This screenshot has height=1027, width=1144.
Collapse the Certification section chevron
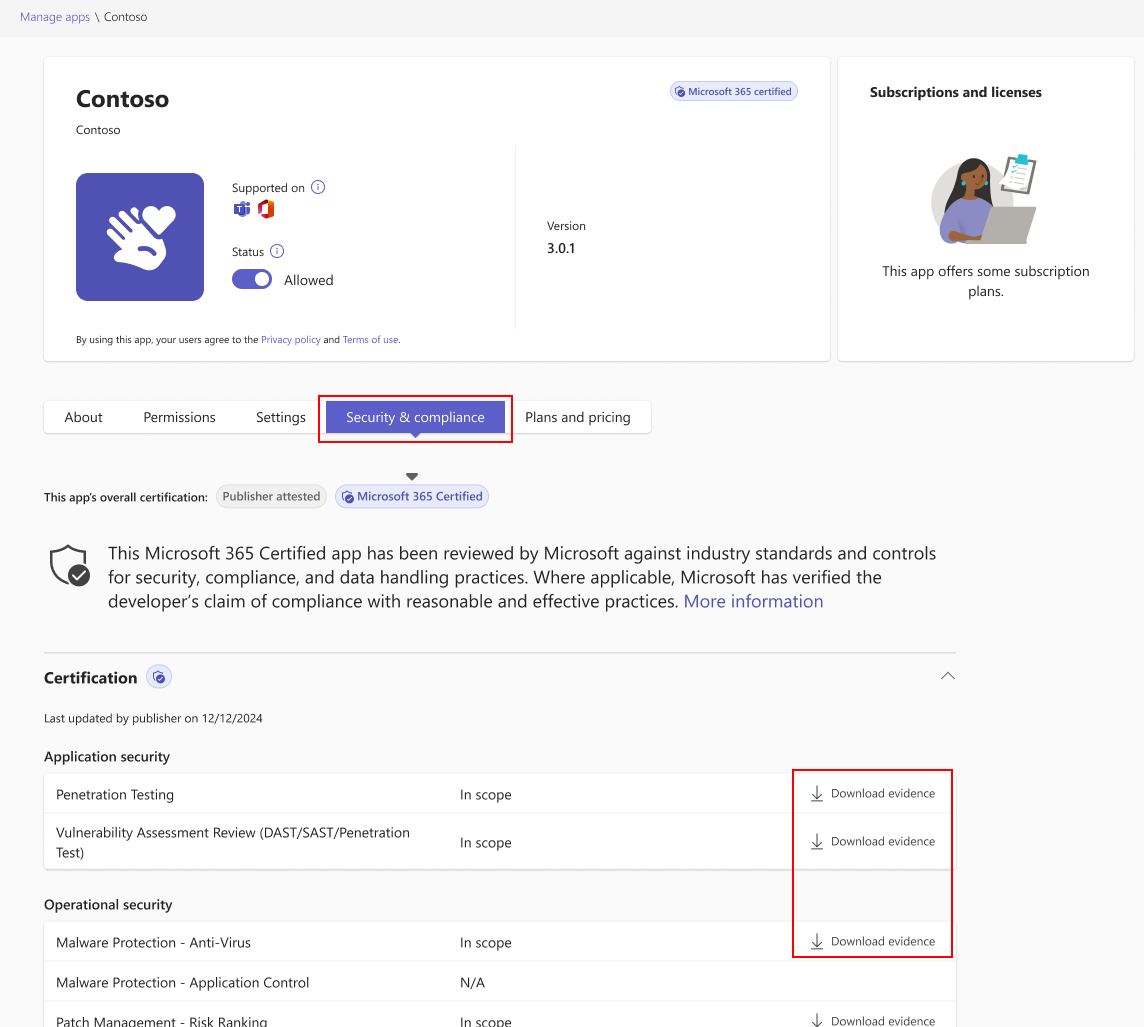(x=947, y=676)
